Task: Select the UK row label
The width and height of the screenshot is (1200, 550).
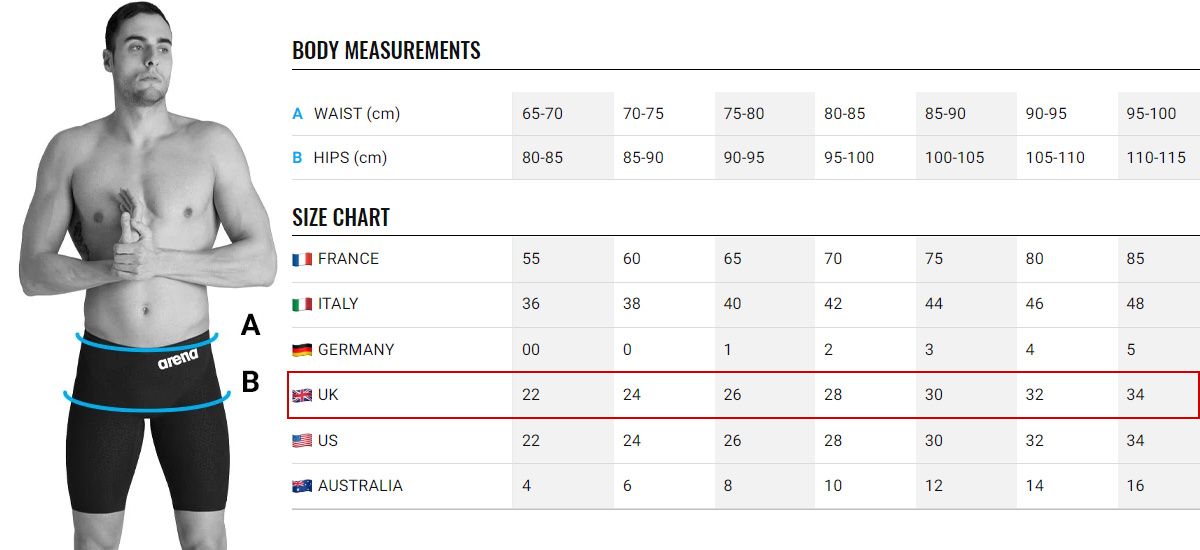Action: coord(328,395)
